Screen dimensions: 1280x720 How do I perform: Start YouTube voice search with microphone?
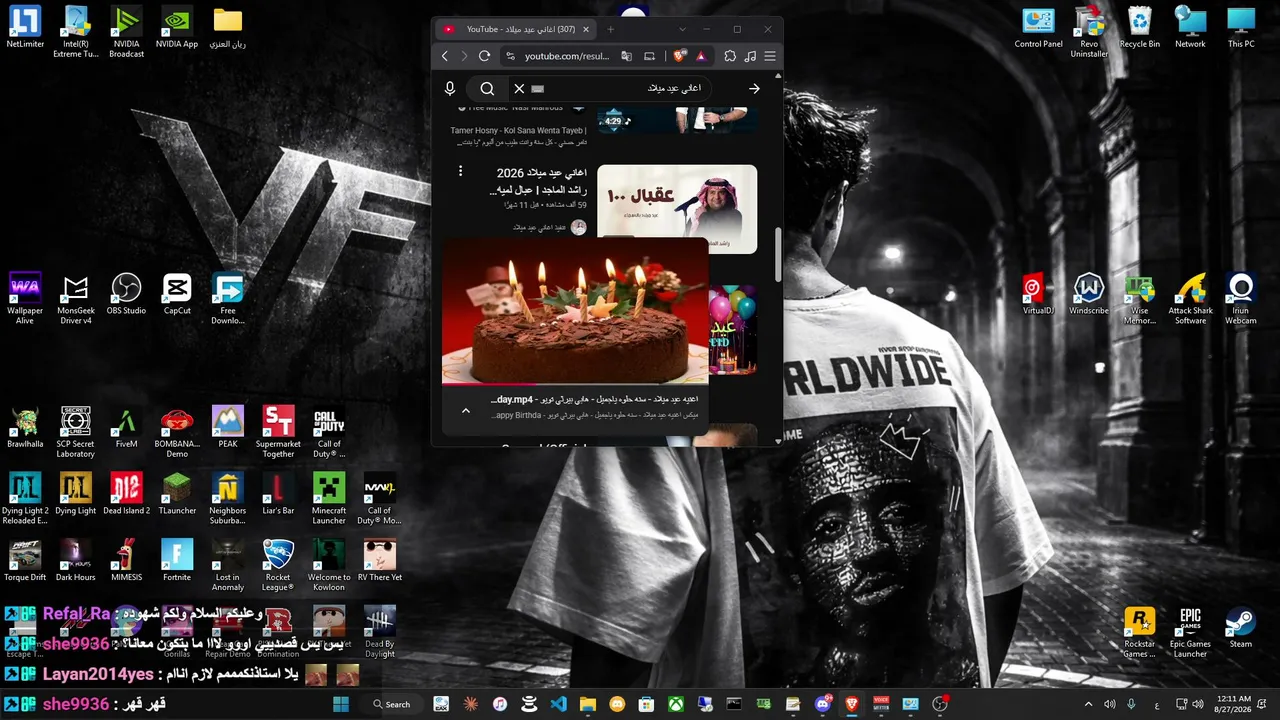450,89
